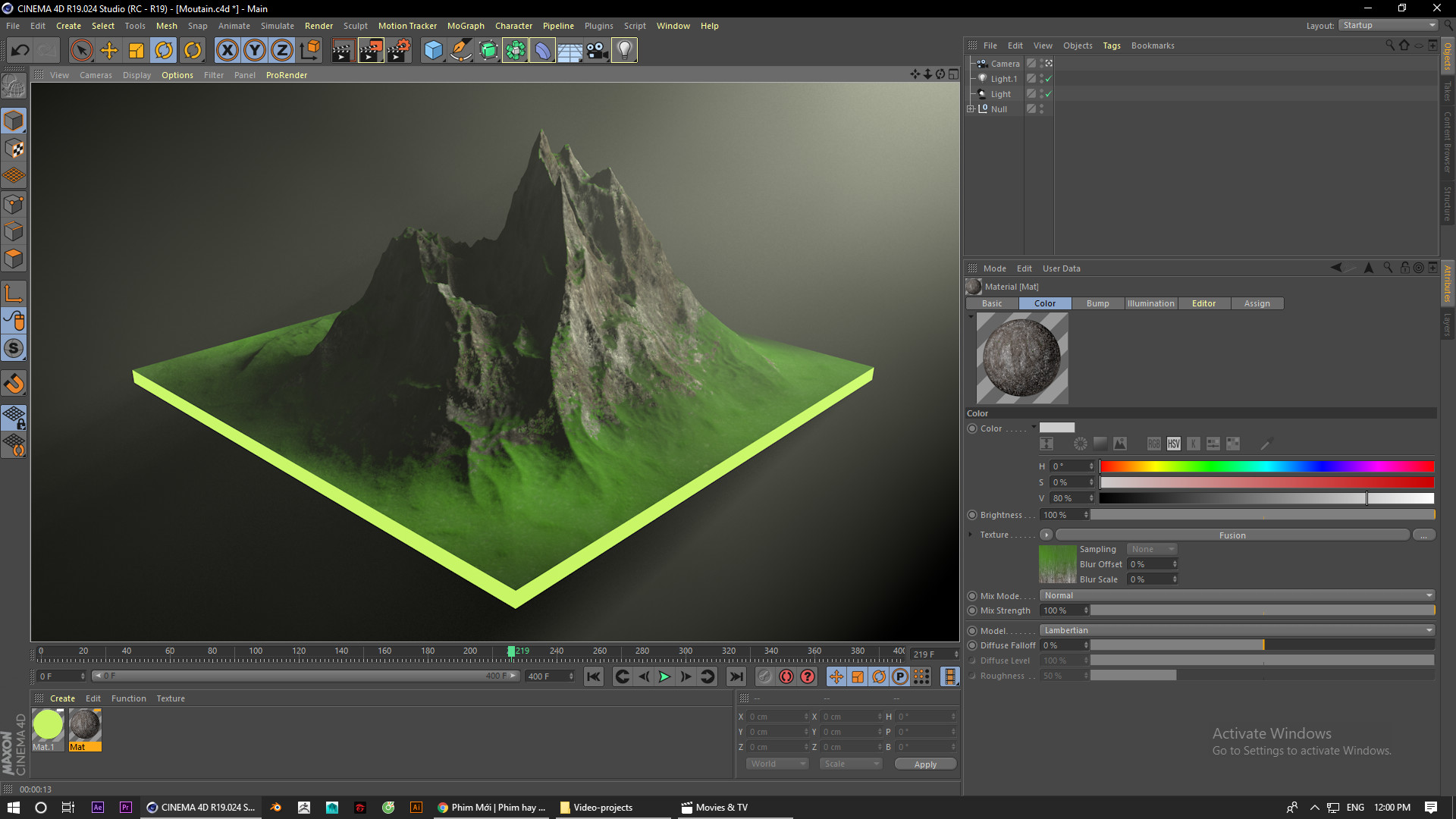Add a Camera from the toolbar
The width and height of the screenshot is (1456, 819).
point(597,50)
